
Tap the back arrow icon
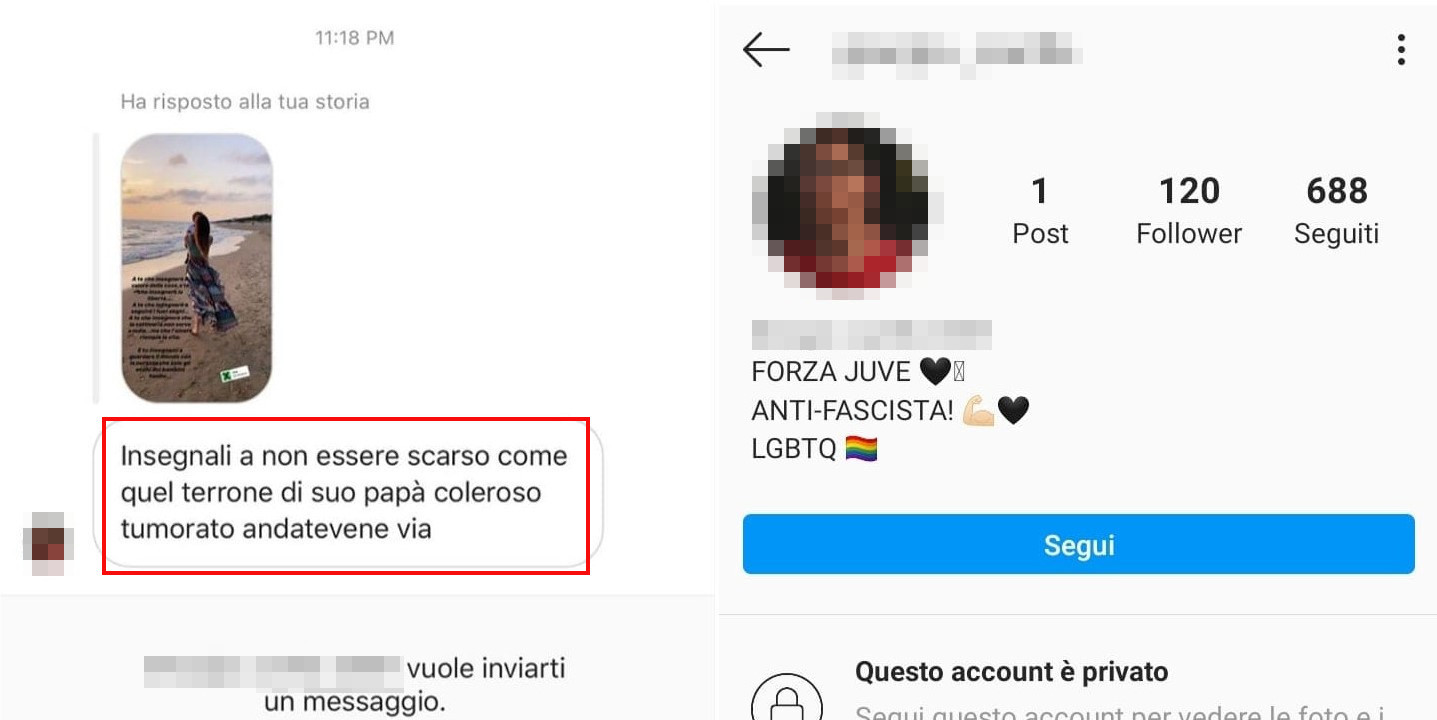766,49
